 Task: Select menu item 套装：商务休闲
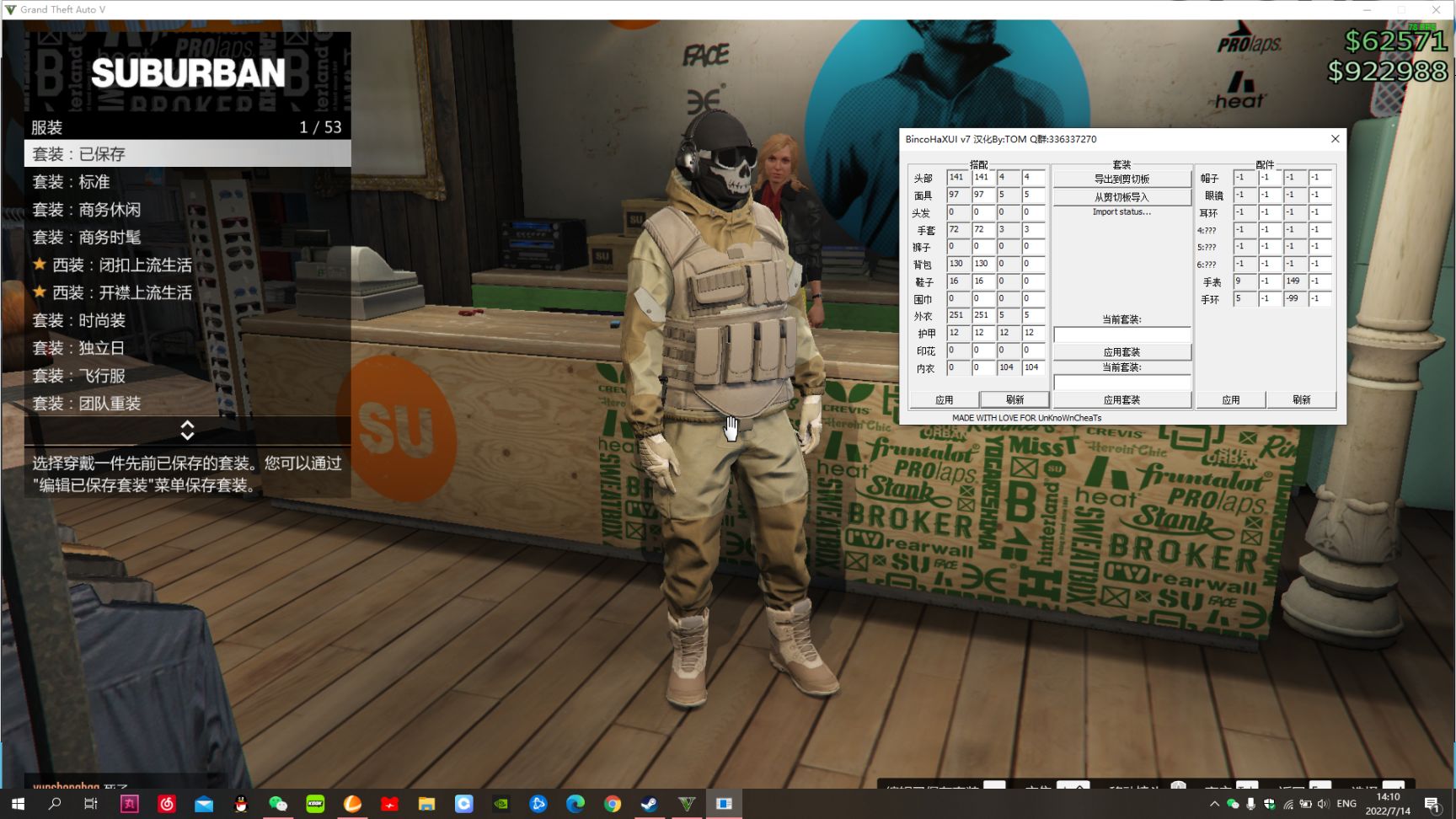(x=188, y=210)
